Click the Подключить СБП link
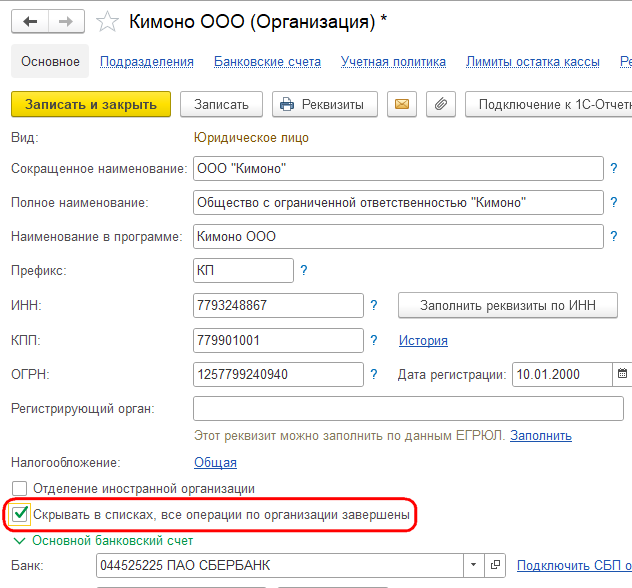This screenshot has width=632, height=588. 574,565
